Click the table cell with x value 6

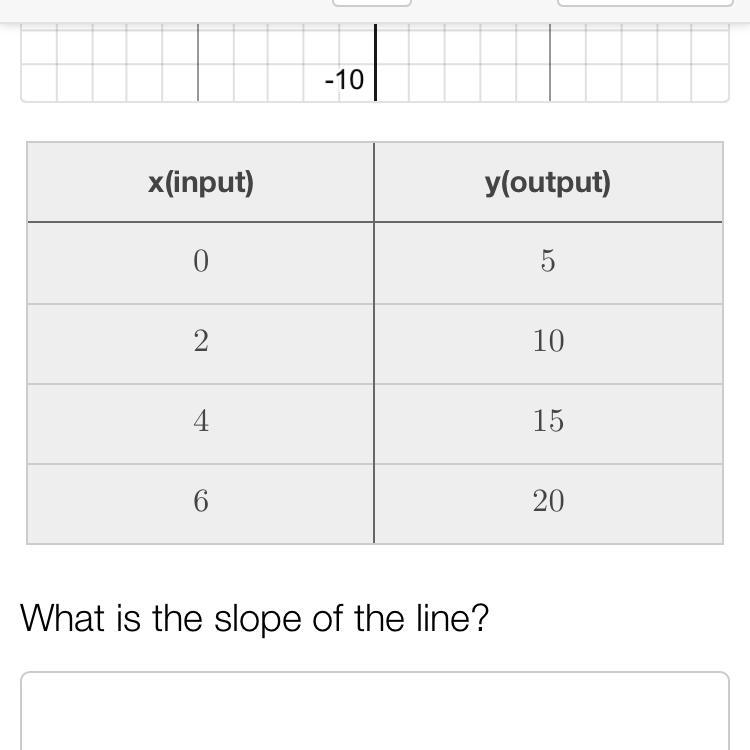click(x=200, y=504)
